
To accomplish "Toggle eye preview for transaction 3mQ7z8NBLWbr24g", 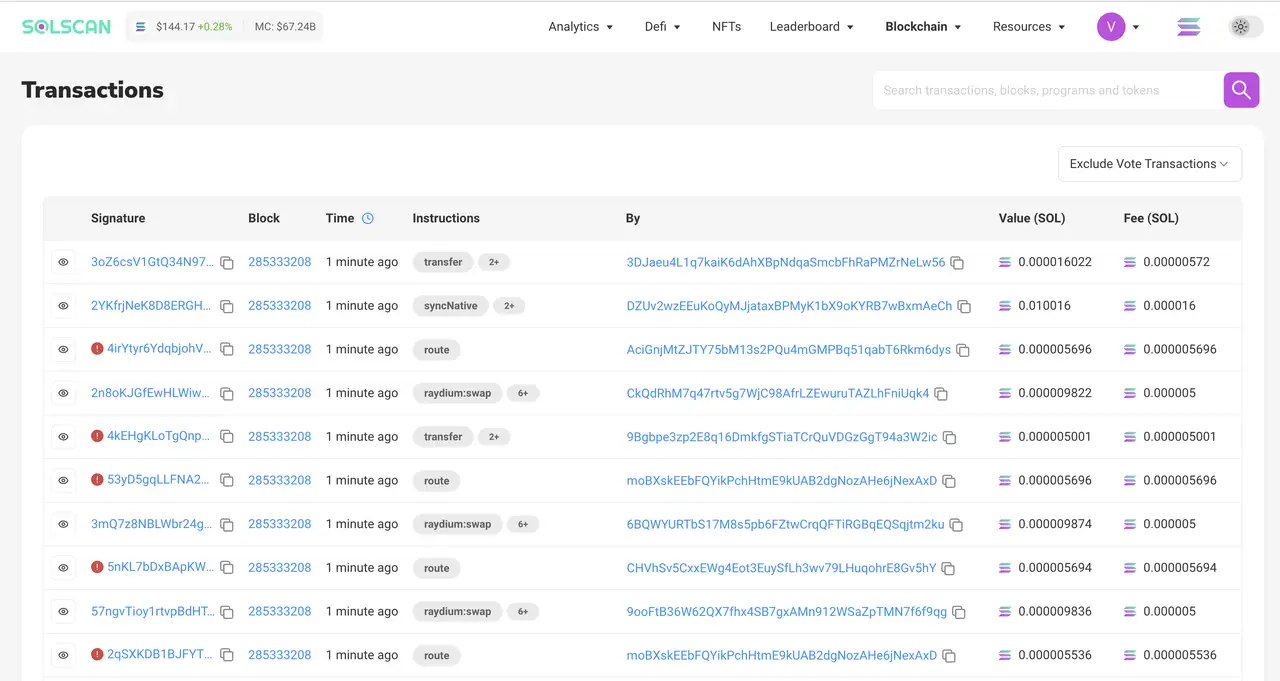I will pyautogui.click(x=63, y=524).
